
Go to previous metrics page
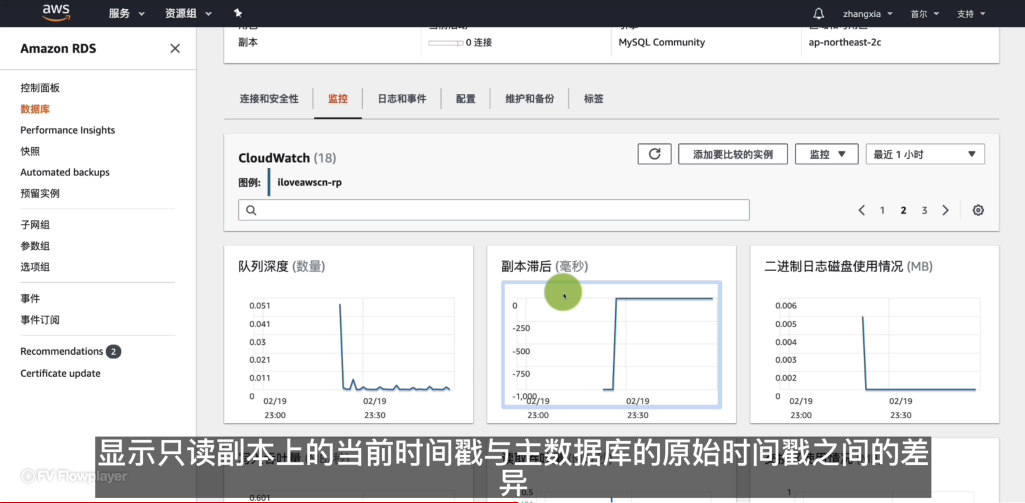pos(862,210)
